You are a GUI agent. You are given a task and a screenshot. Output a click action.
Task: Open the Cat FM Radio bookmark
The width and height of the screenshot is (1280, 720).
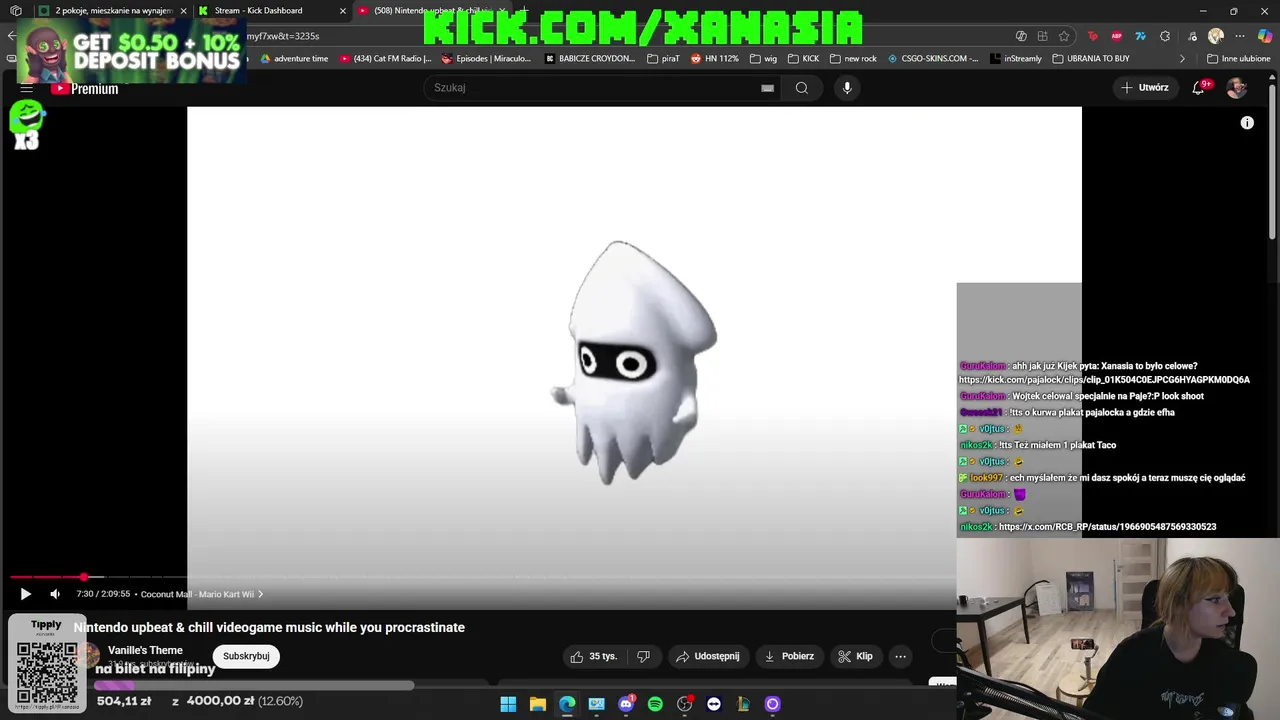tap(386, 59)
